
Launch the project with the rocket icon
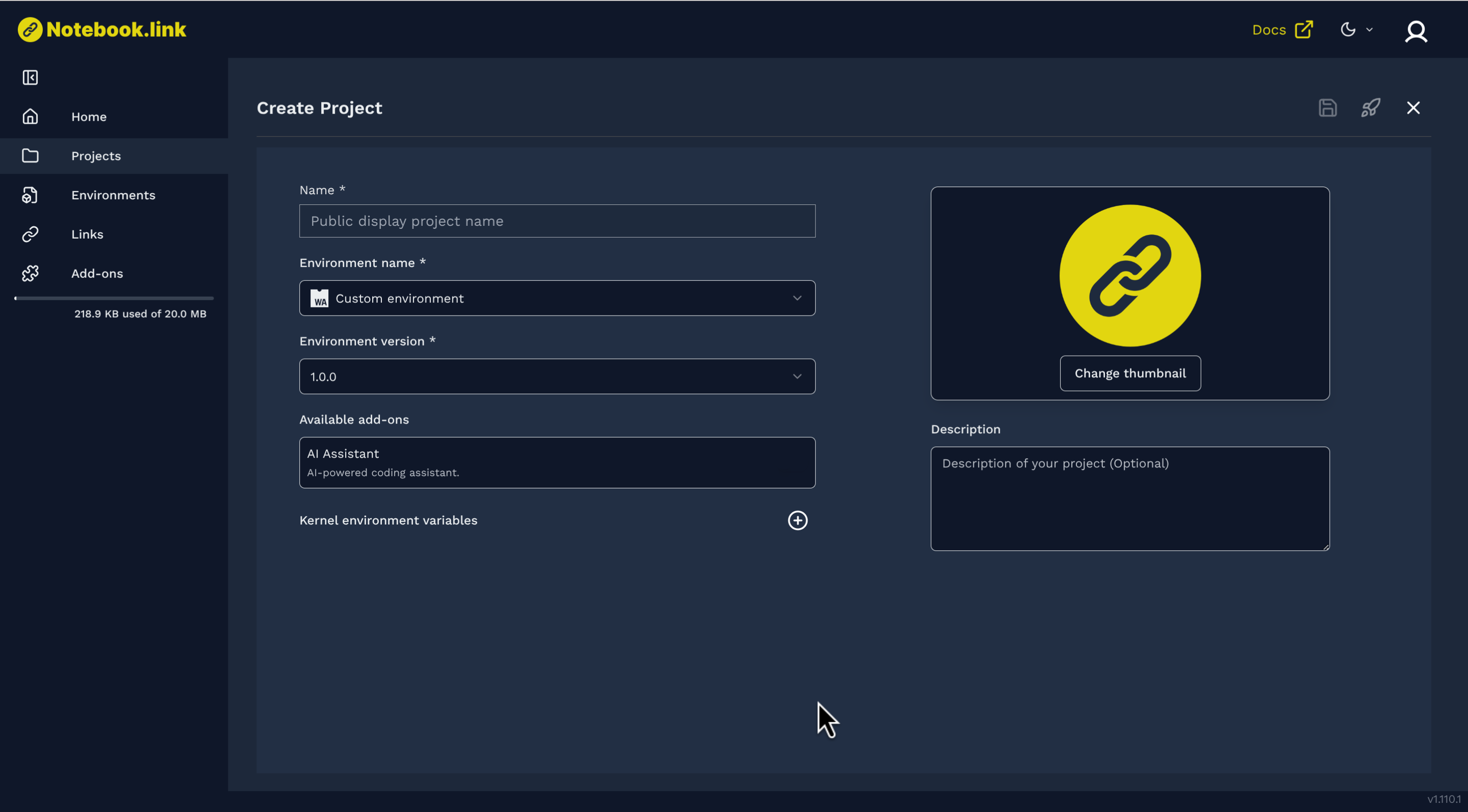(1371, 108)
